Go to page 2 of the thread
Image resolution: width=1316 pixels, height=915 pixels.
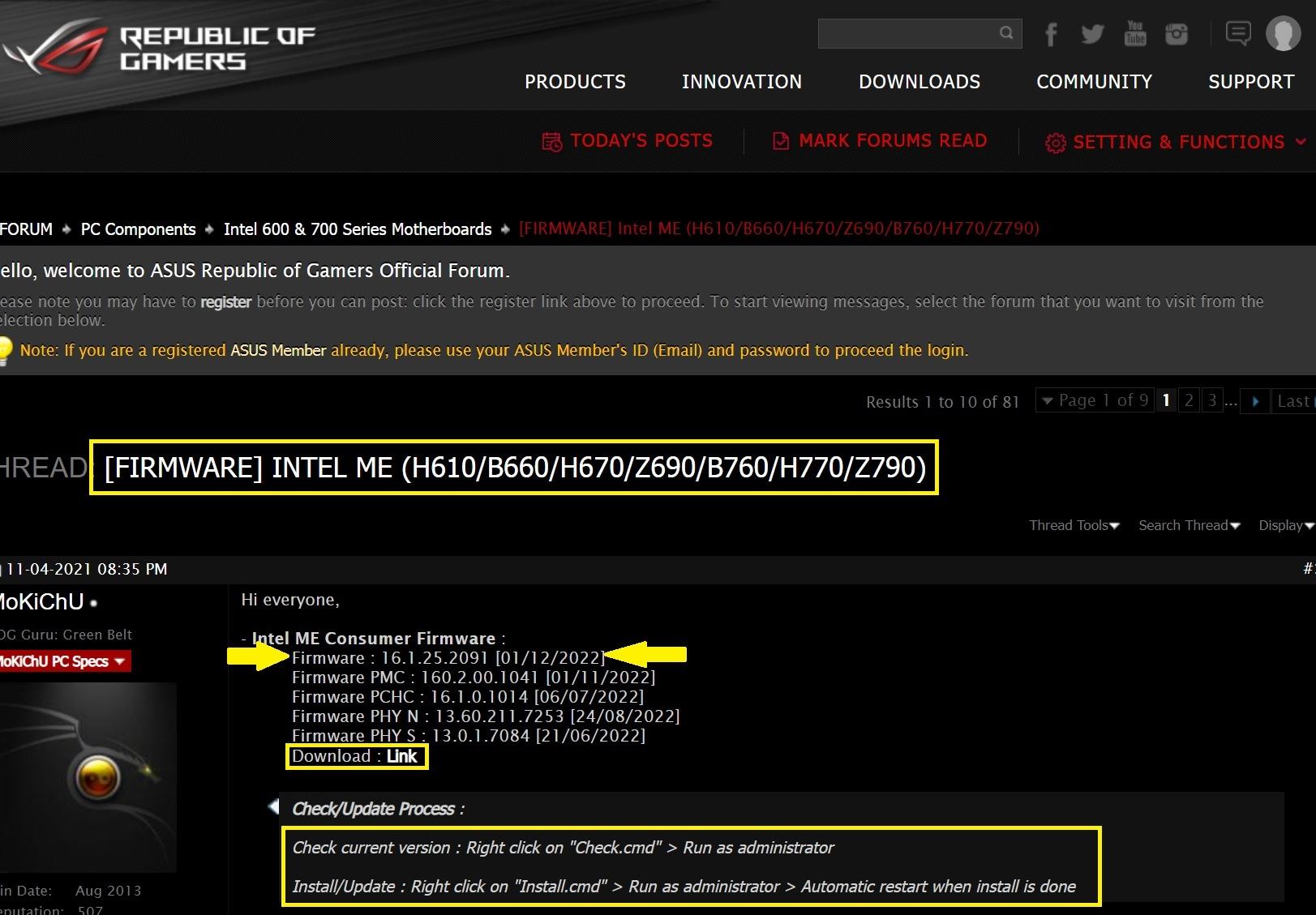[x=1189, y=400]
